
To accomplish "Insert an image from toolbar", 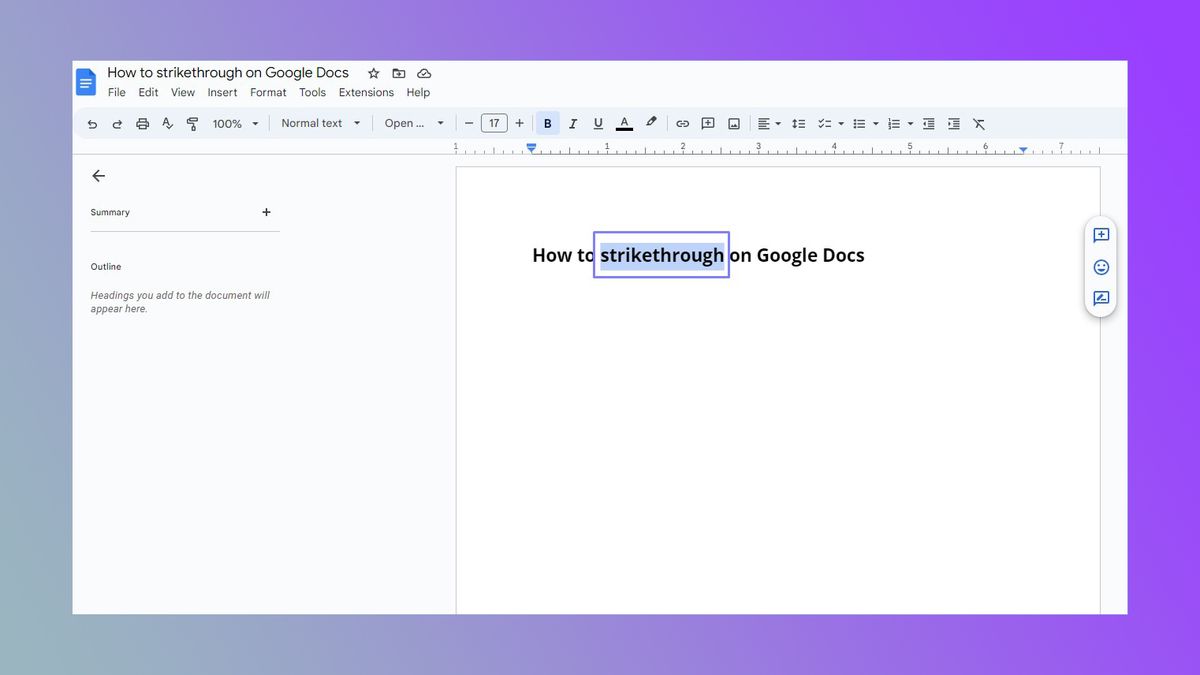I will click(x=734, y=124).
